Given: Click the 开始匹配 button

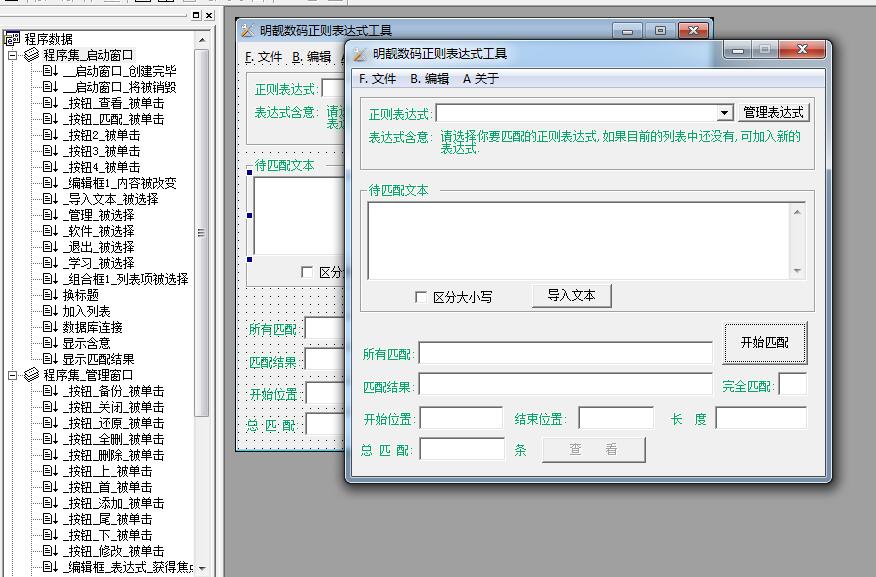Looking at the screenshot, I should coord(765,342).
